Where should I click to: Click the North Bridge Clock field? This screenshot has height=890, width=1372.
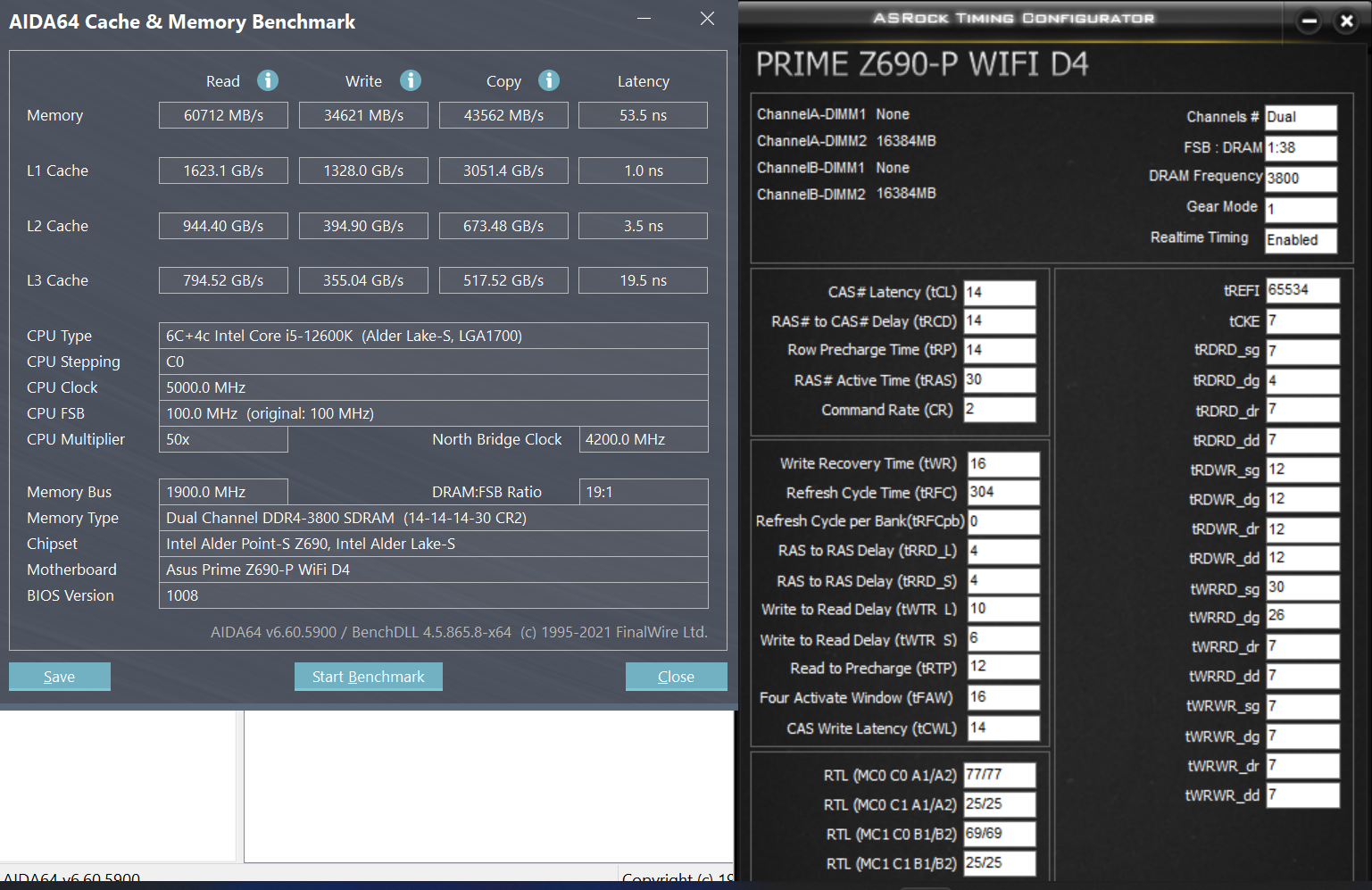pos(644,439)
